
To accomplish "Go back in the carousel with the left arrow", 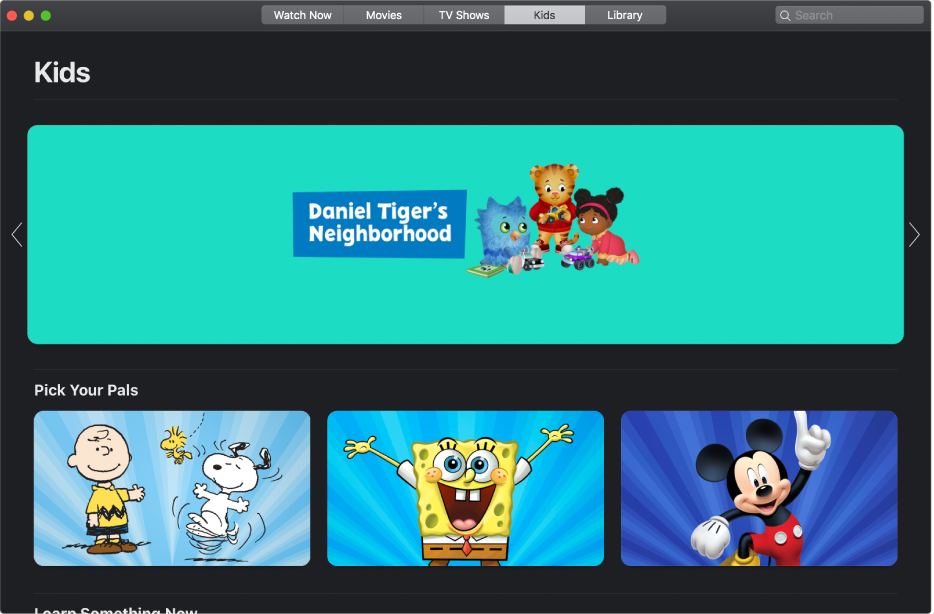I will click(17, 234).
